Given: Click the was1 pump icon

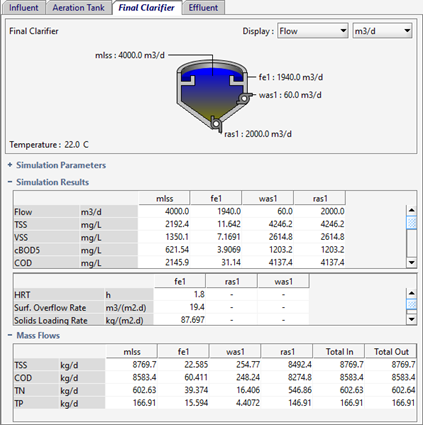Looking at the screenshot, I should coord(244,98).
